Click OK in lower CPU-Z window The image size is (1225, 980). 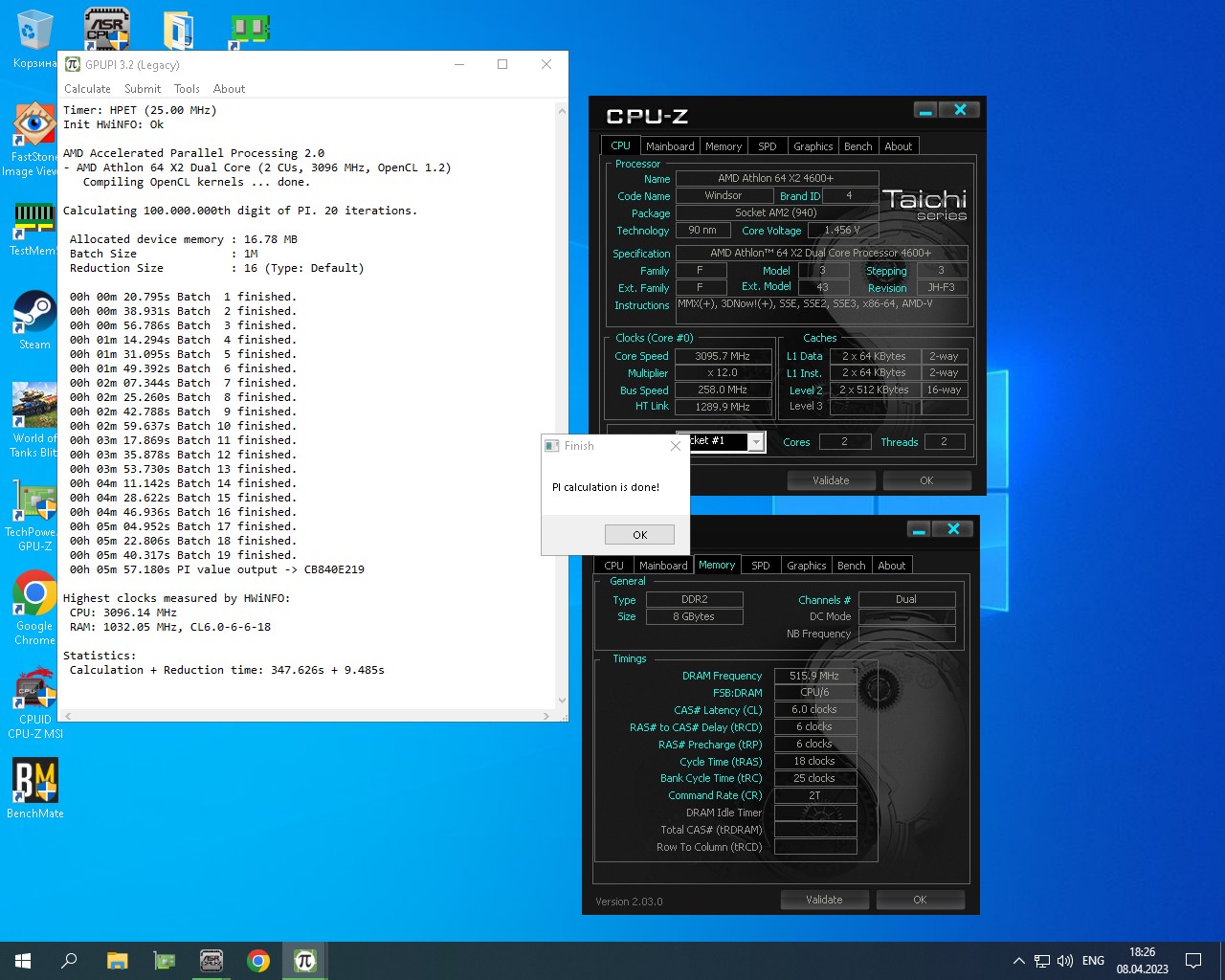click(920, 900)
